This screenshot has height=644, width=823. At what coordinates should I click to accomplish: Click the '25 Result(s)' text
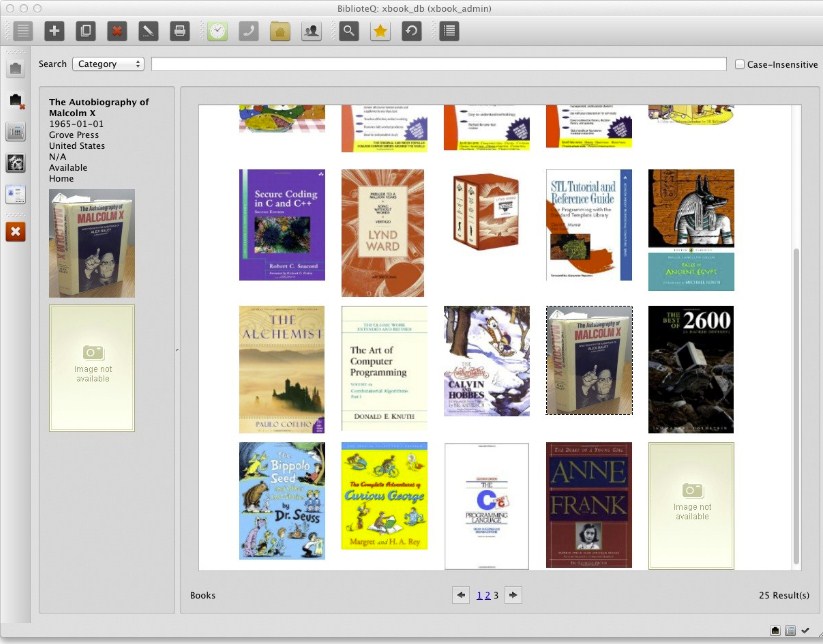pyautogui.click(x=784, y=595)
